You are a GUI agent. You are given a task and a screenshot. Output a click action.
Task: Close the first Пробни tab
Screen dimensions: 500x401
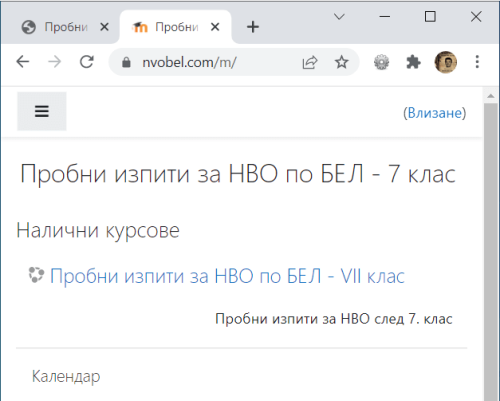[105, 27]
